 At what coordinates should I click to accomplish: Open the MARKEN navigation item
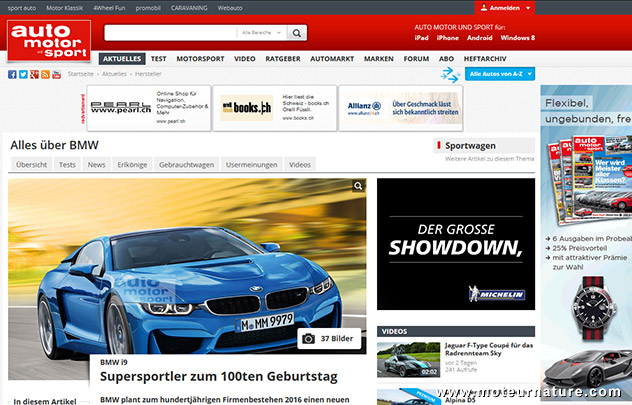coord(379,59)
